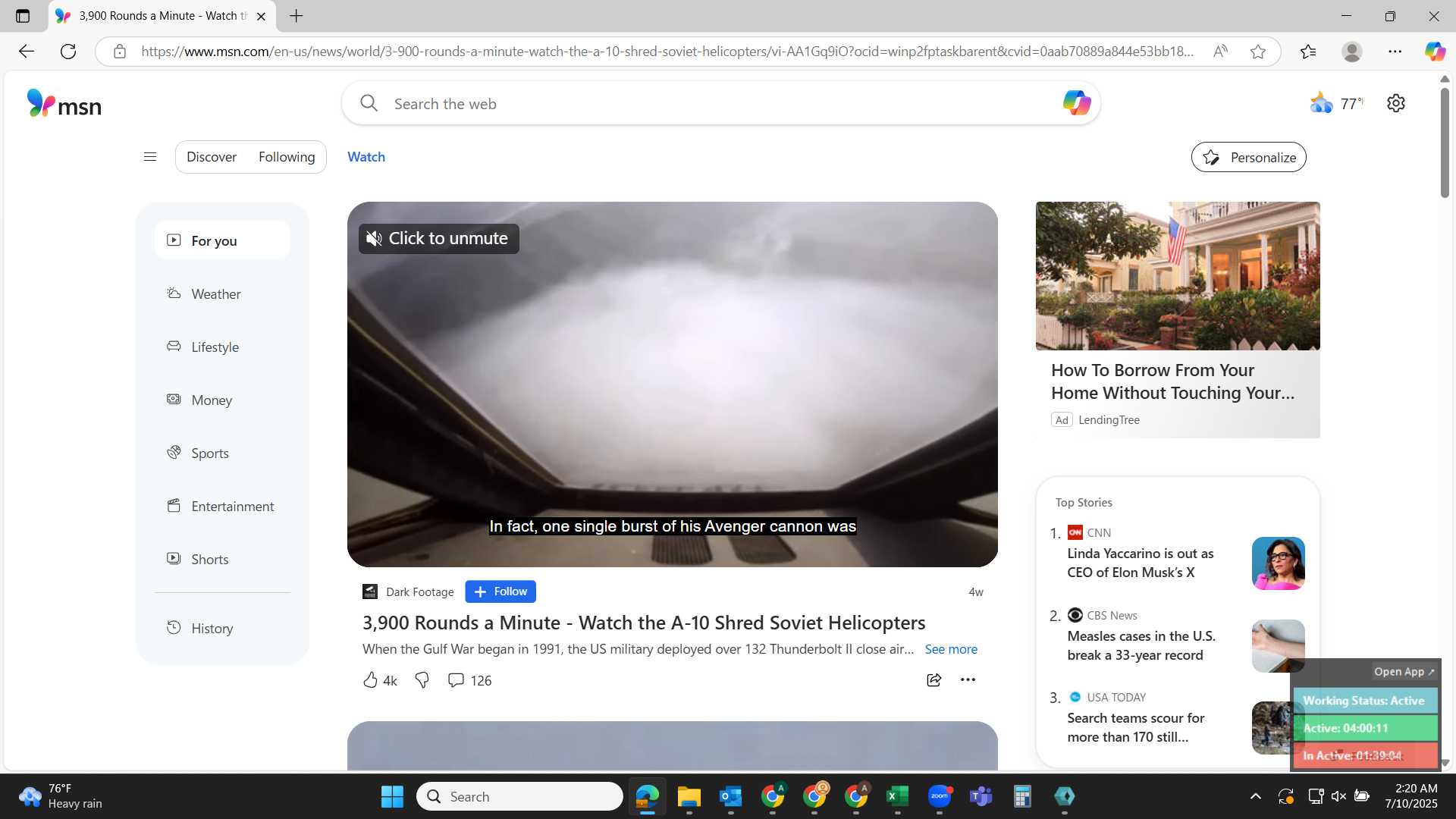Open Excel from the taskbar
1456x819 pixels.
coord(897,796)
